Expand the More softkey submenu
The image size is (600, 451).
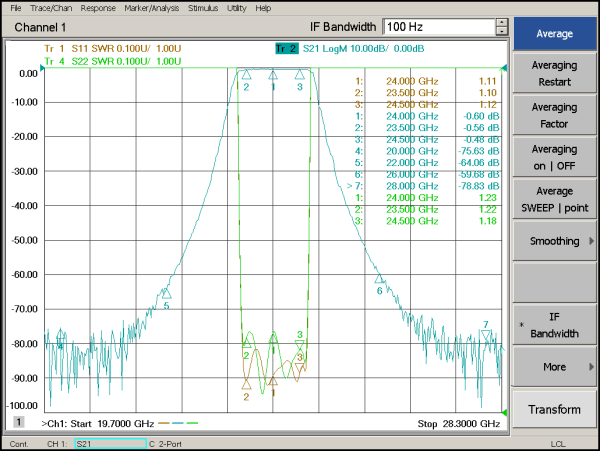tap(554, 367)
